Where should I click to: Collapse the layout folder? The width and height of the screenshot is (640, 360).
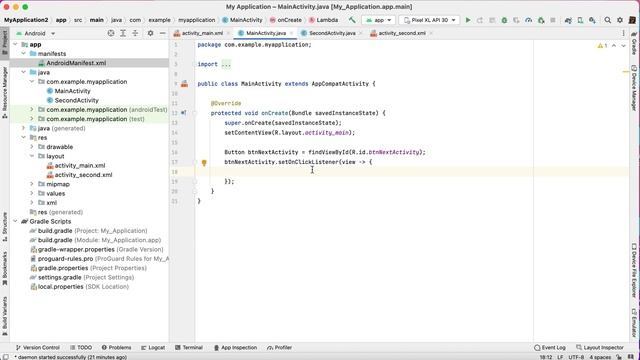click(x=32, y=156)
